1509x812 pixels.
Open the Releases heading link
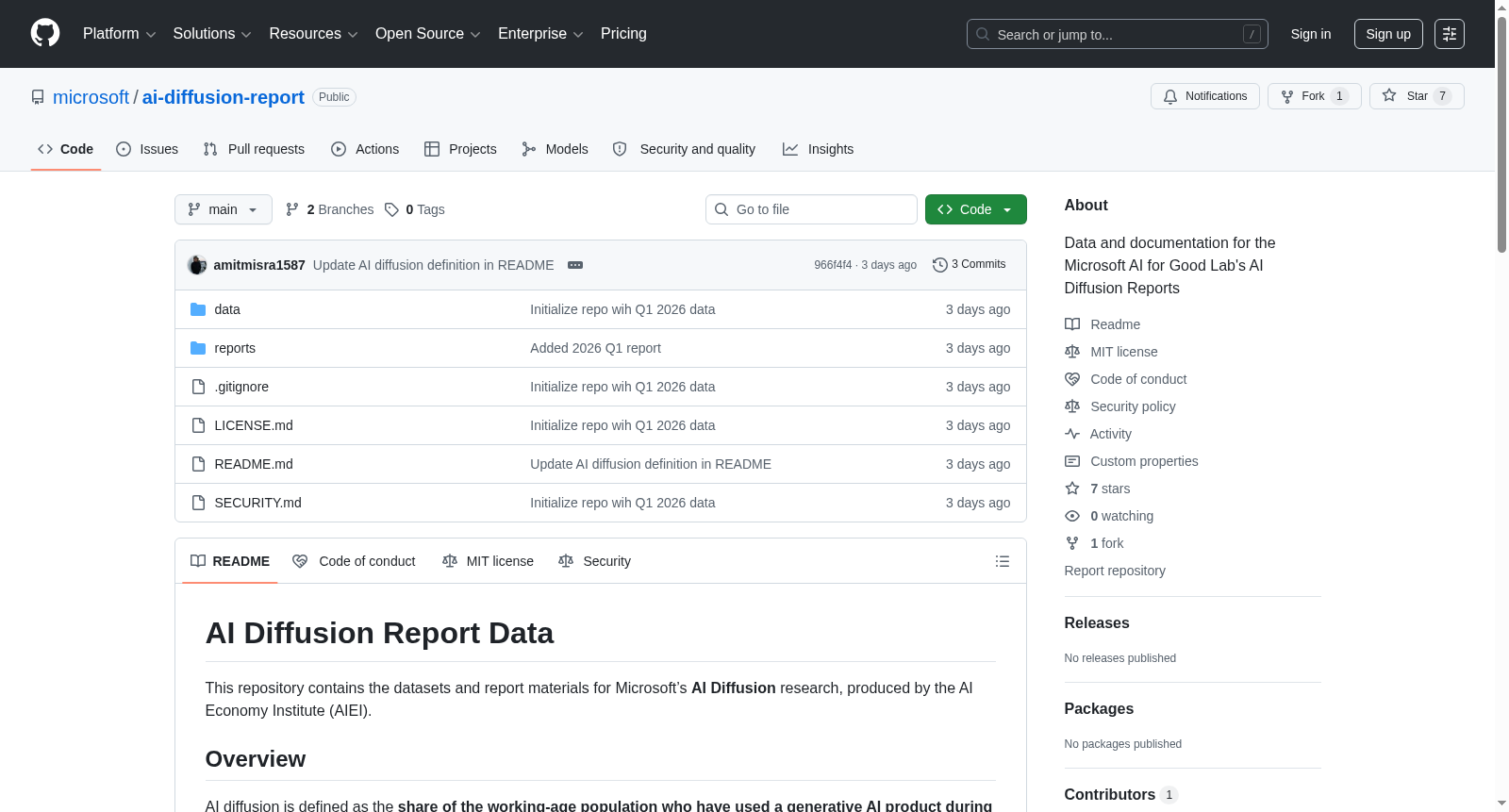click(x=1097, y=623)
